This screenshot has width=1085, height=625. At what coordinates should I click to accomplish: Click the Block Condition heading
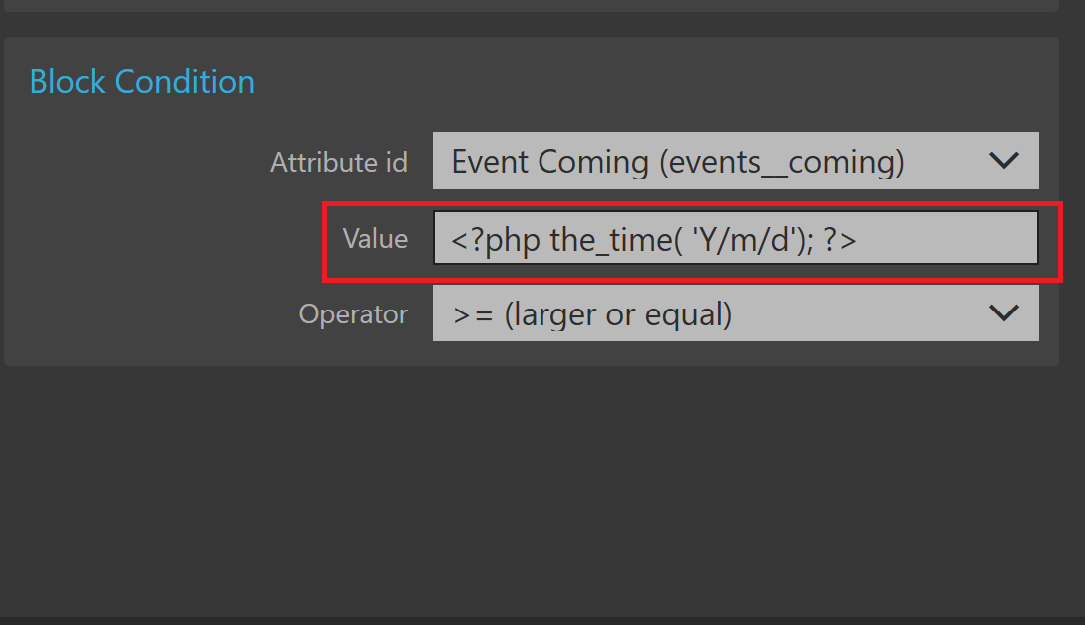point(142,81)
